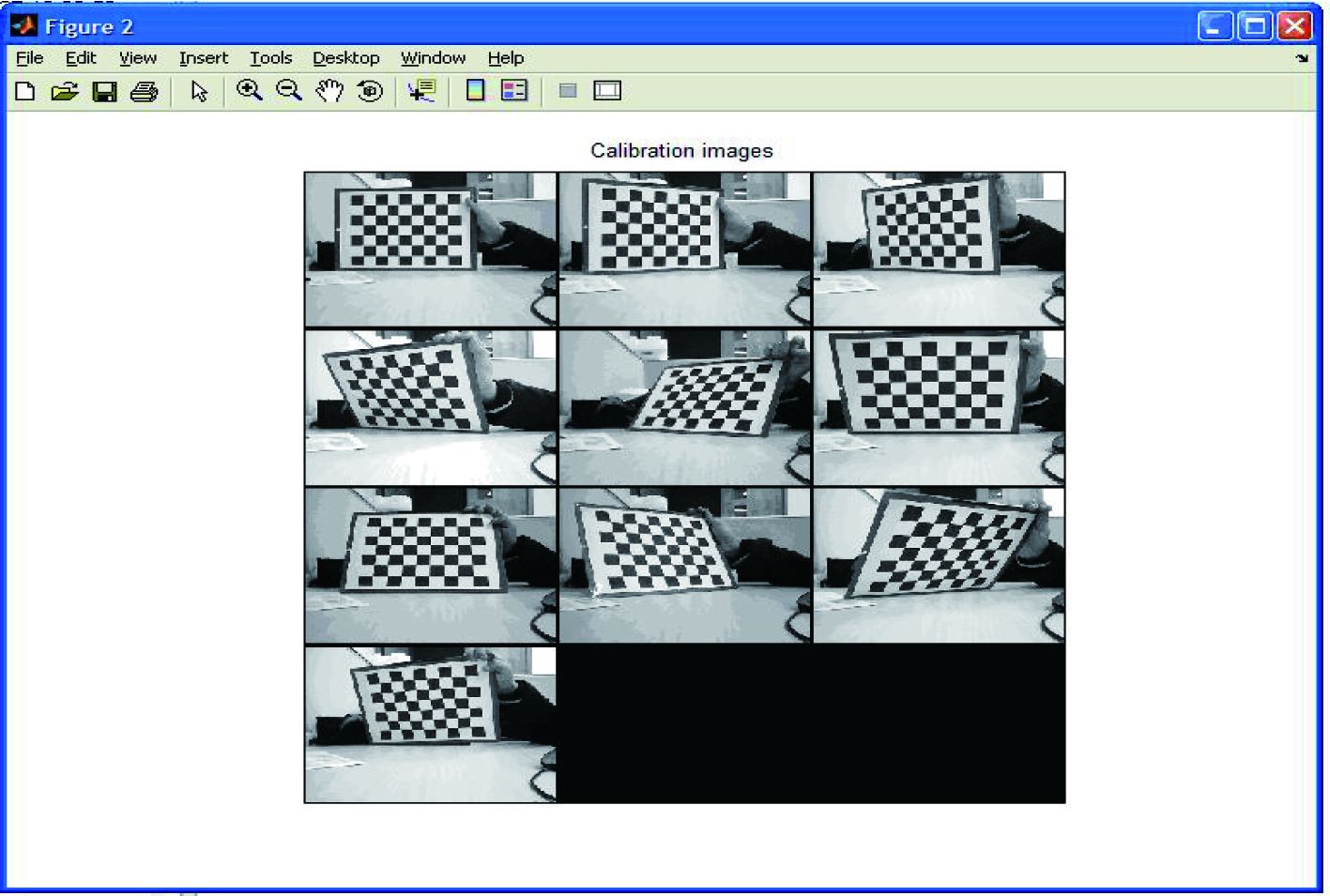Expand the Desktop menu
Image resolution: width=1330 pixels, height=896 pixels.
click(345, 58)
